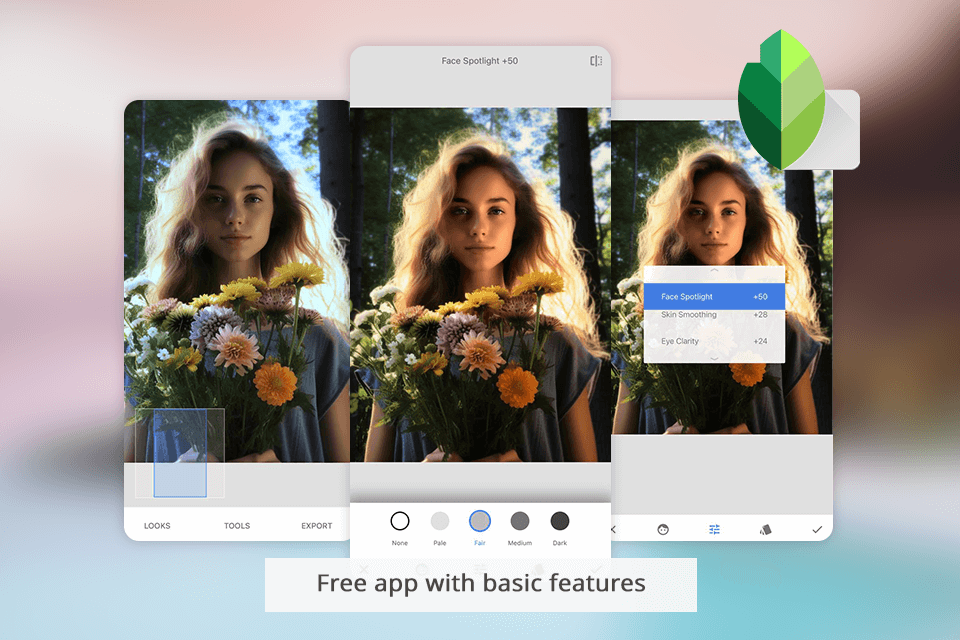Select the Face Spotlight row
960x640 pixels.
[x=714, y=296]
